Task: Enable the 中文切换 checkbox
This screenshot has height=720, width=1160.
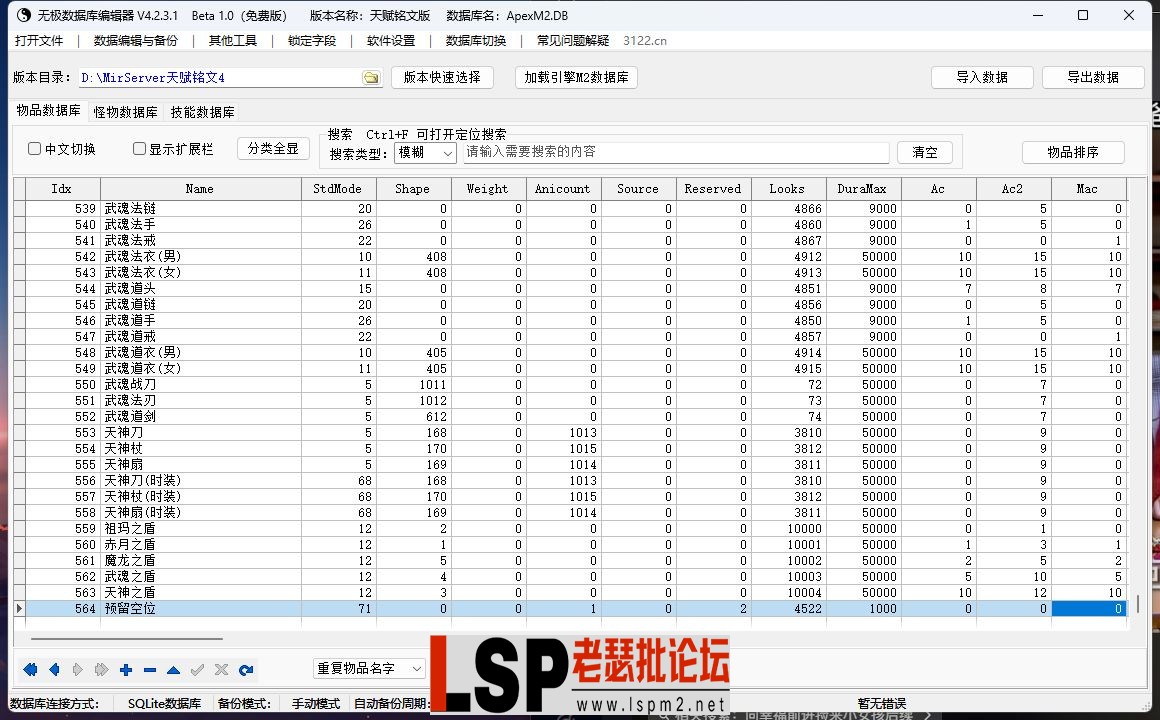Action: [36, 148]
